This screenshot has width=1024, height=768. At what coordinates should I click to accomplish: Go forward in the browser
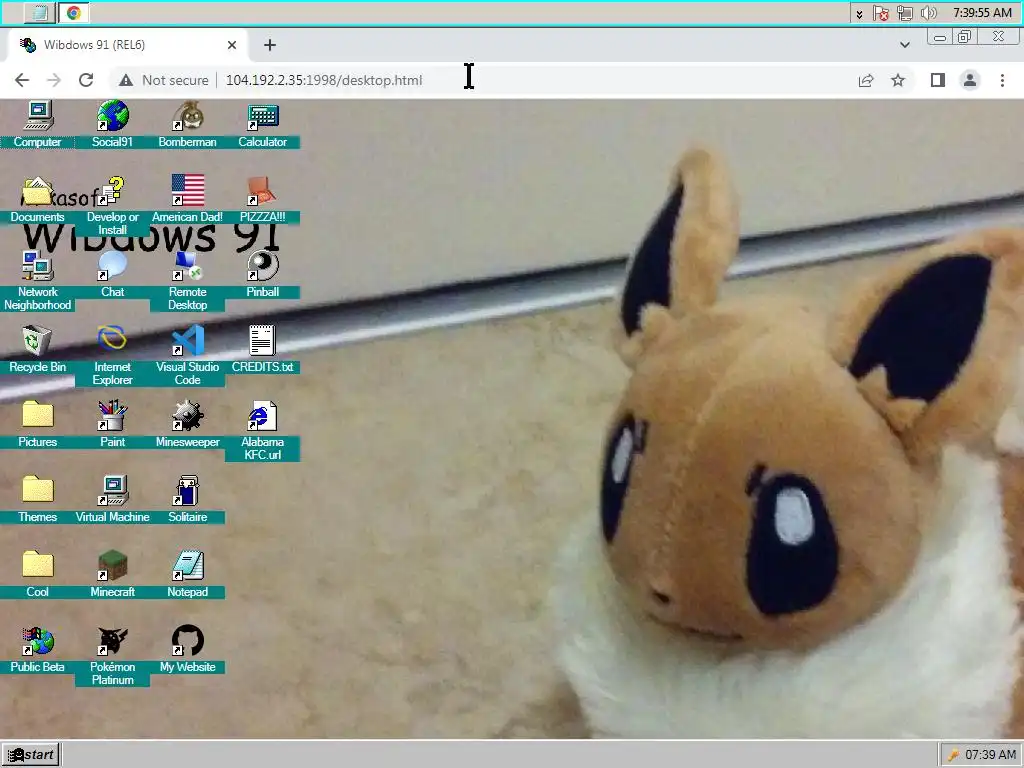pos(54,80)
